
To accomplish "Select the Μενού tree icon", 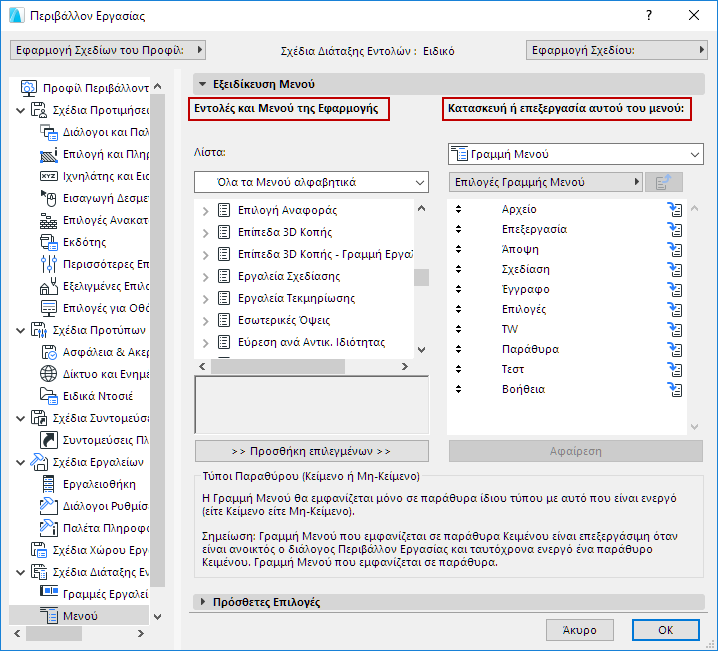I will point(49,616).
